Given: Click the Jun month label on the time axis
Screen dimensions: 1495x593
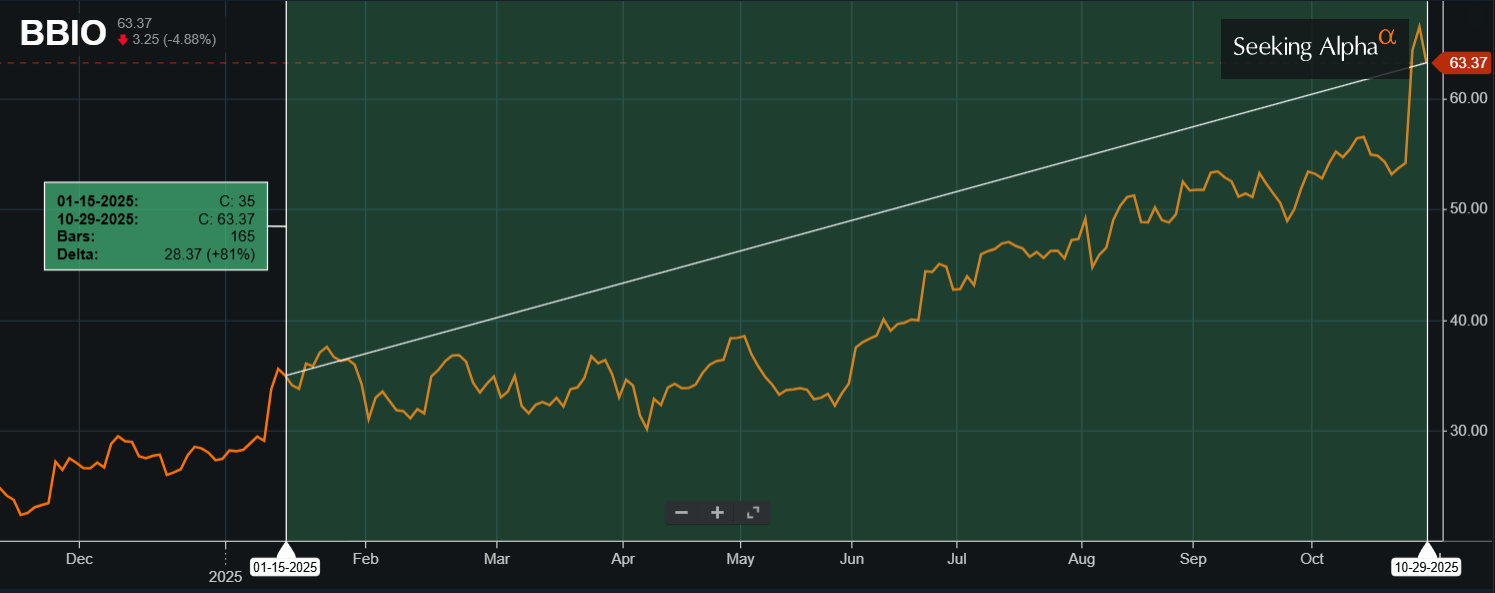Looking at the screenshot, I should pyautogui.click(x=852, y=560).
